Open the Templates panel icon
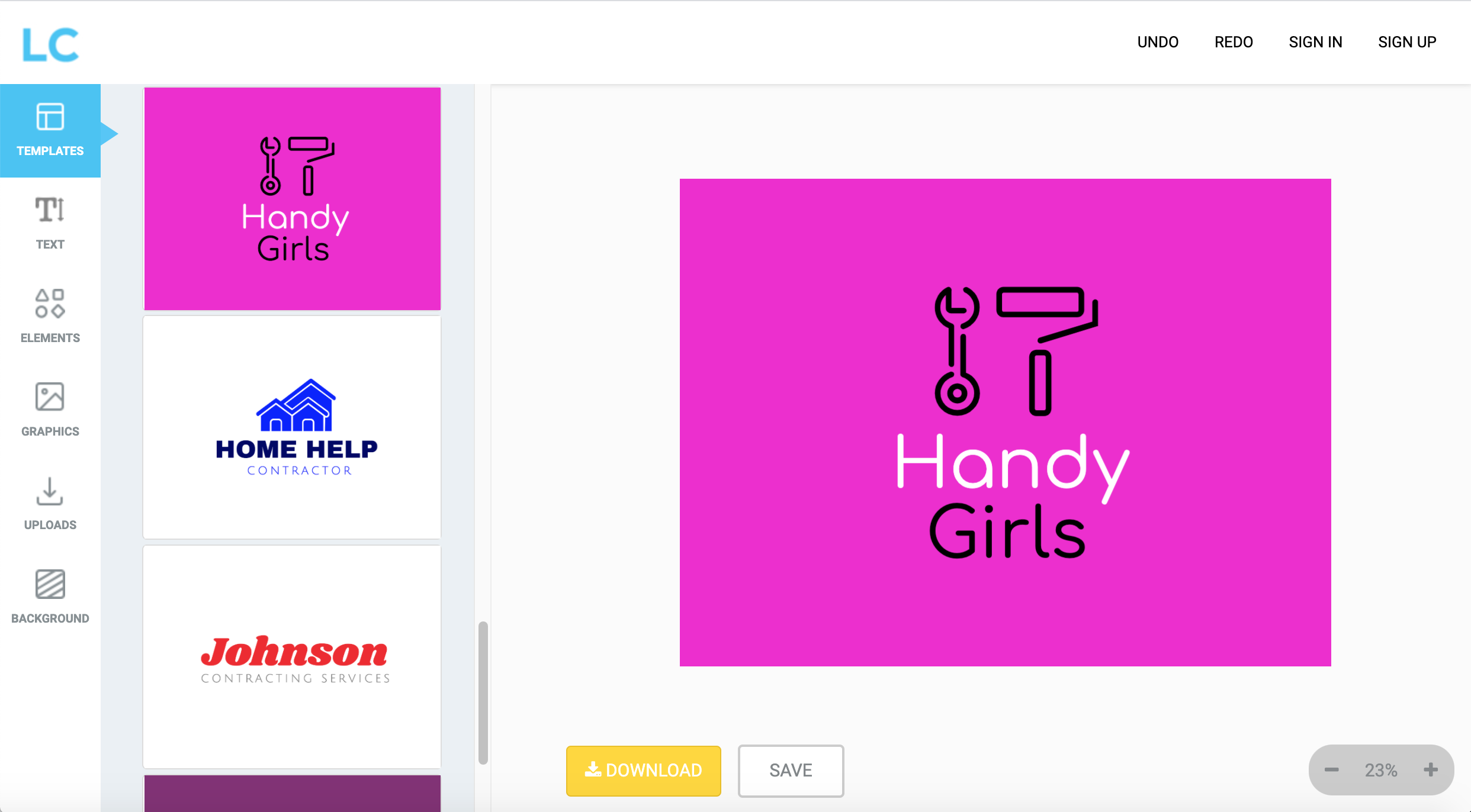Screen dimensions: 1471x812 50,117
